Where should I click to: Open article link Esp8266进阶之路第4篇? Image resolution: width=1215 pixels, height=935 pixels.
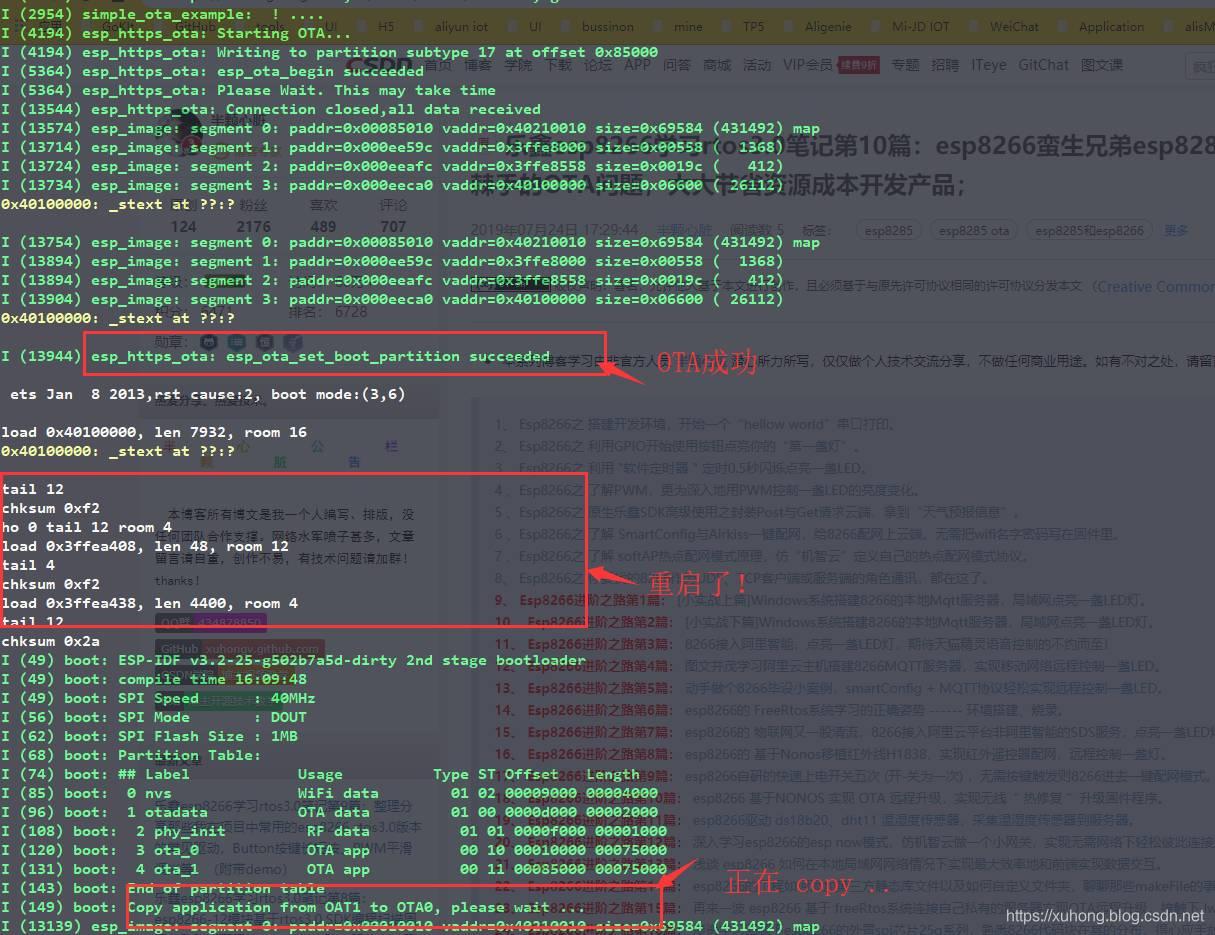602,666
